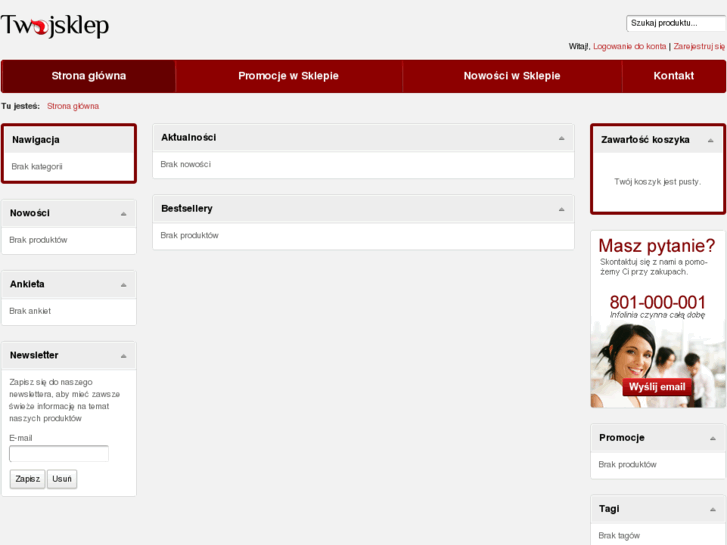727x545 pixels.
Task: Collapse the Nowości panel arrow
Action: tap(124, 213)
